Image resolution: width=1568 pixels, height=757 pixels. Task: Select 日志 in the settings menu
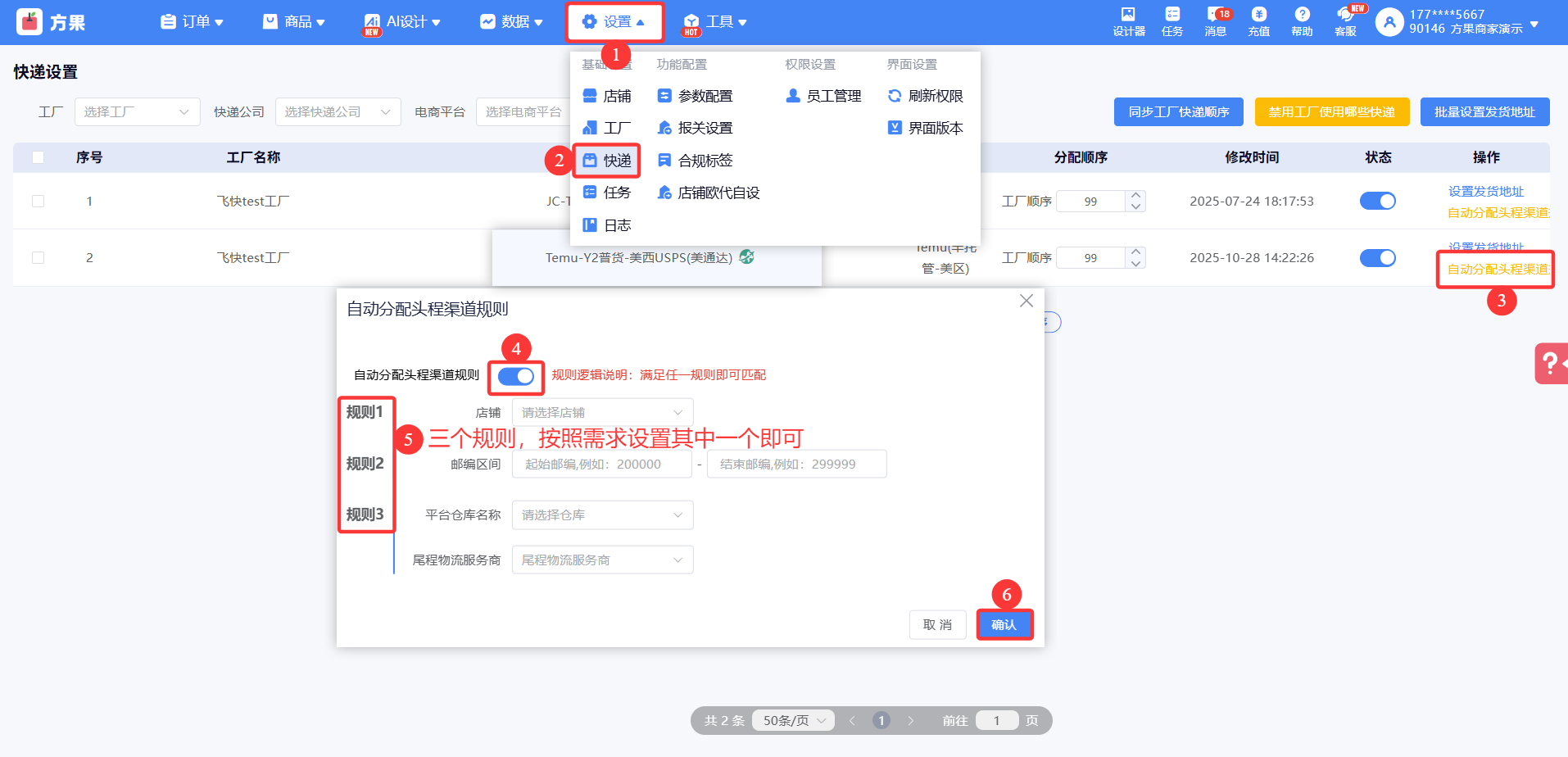[x=607, y=225]
